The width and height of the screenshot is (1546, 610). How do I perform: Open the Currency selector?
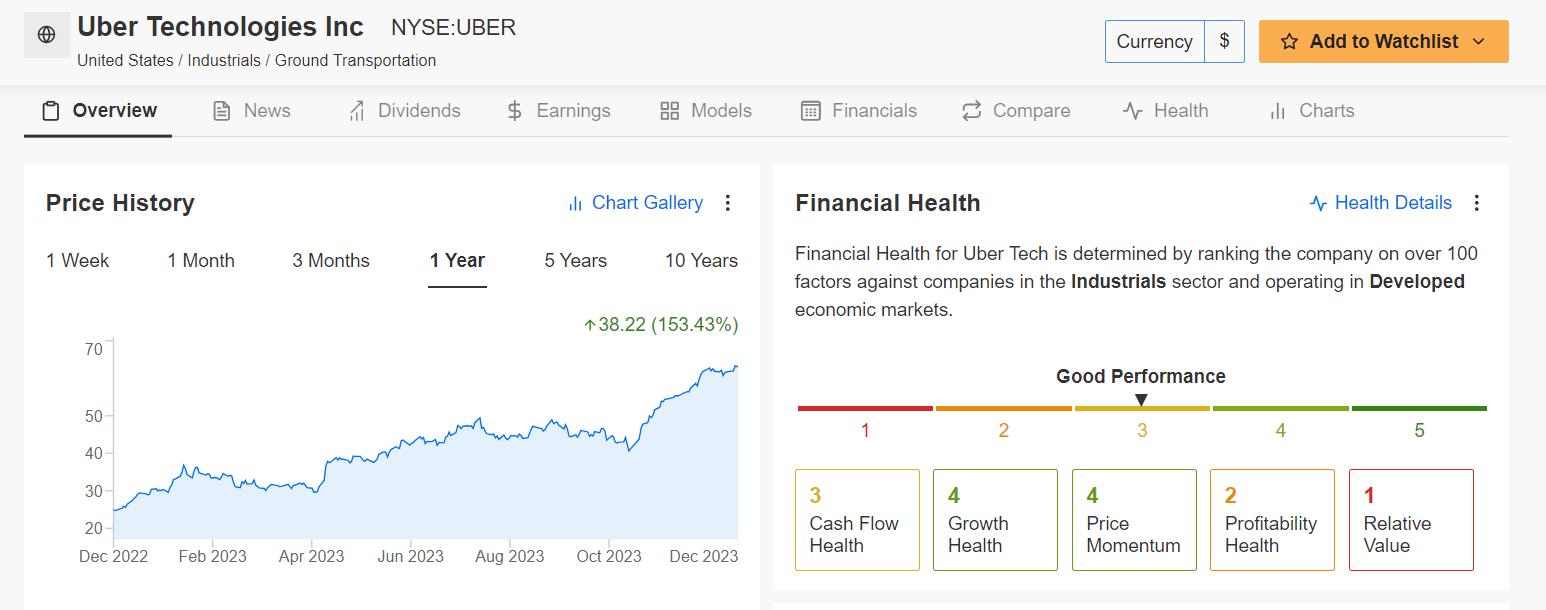pyautogui.click(x=1155, y=42)
